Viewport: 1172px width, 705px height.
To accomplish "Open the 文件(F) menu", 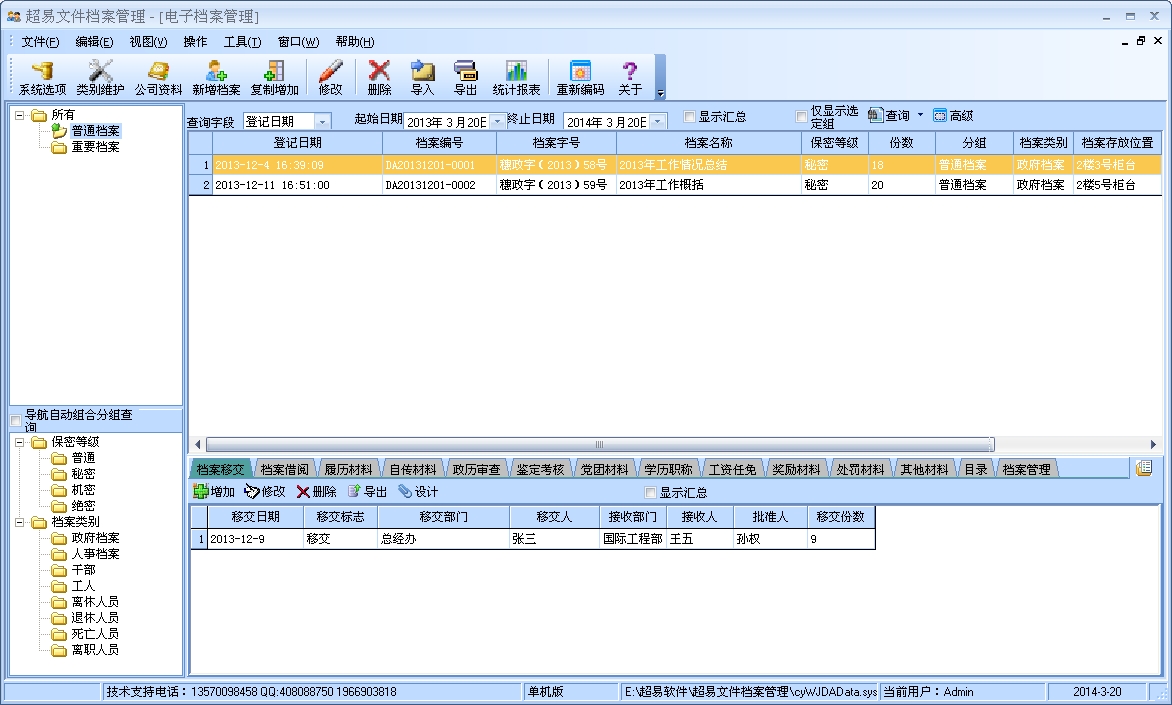I will 40,42.
